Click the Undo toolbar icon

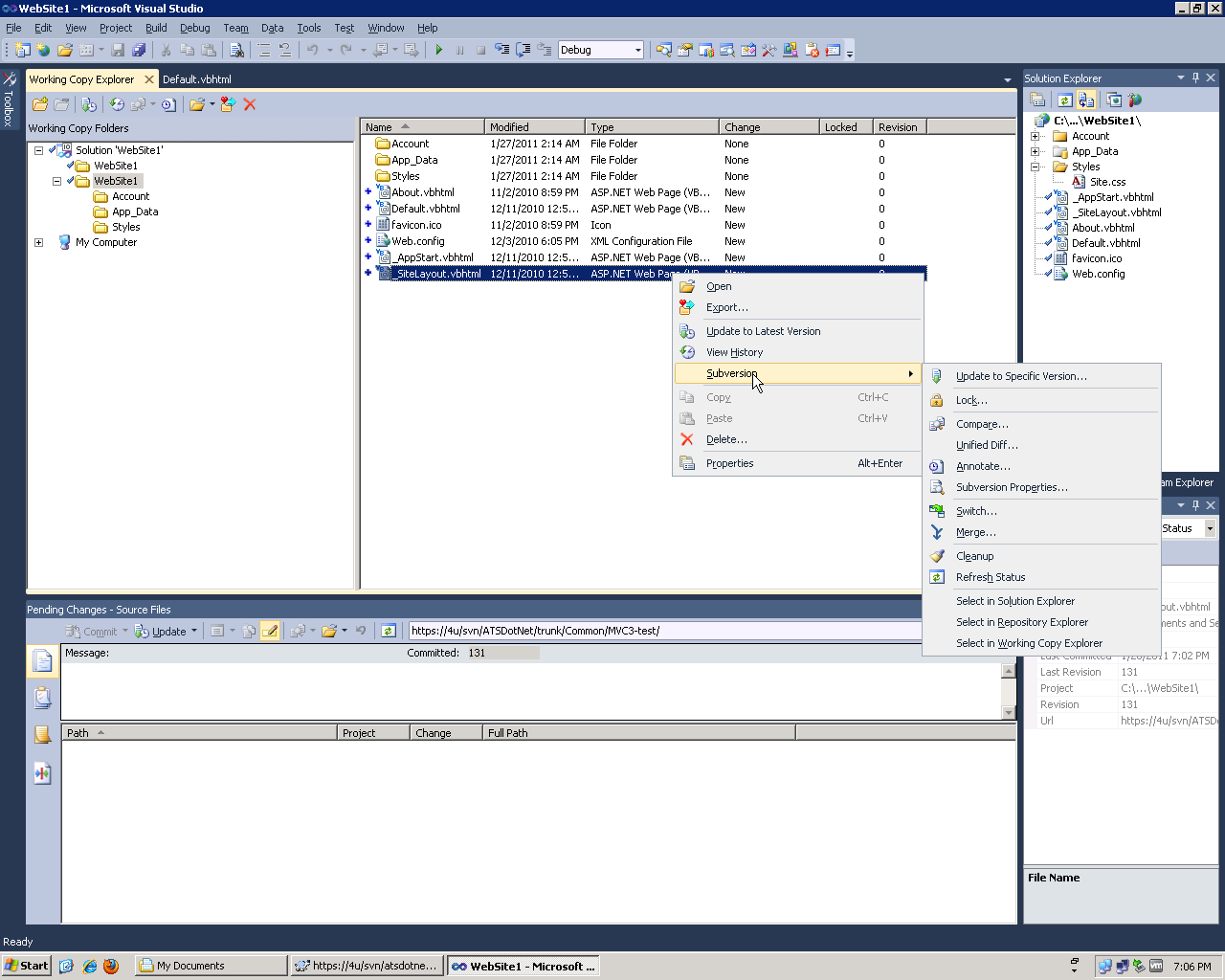pyautogui.click(x=312, y=50)
